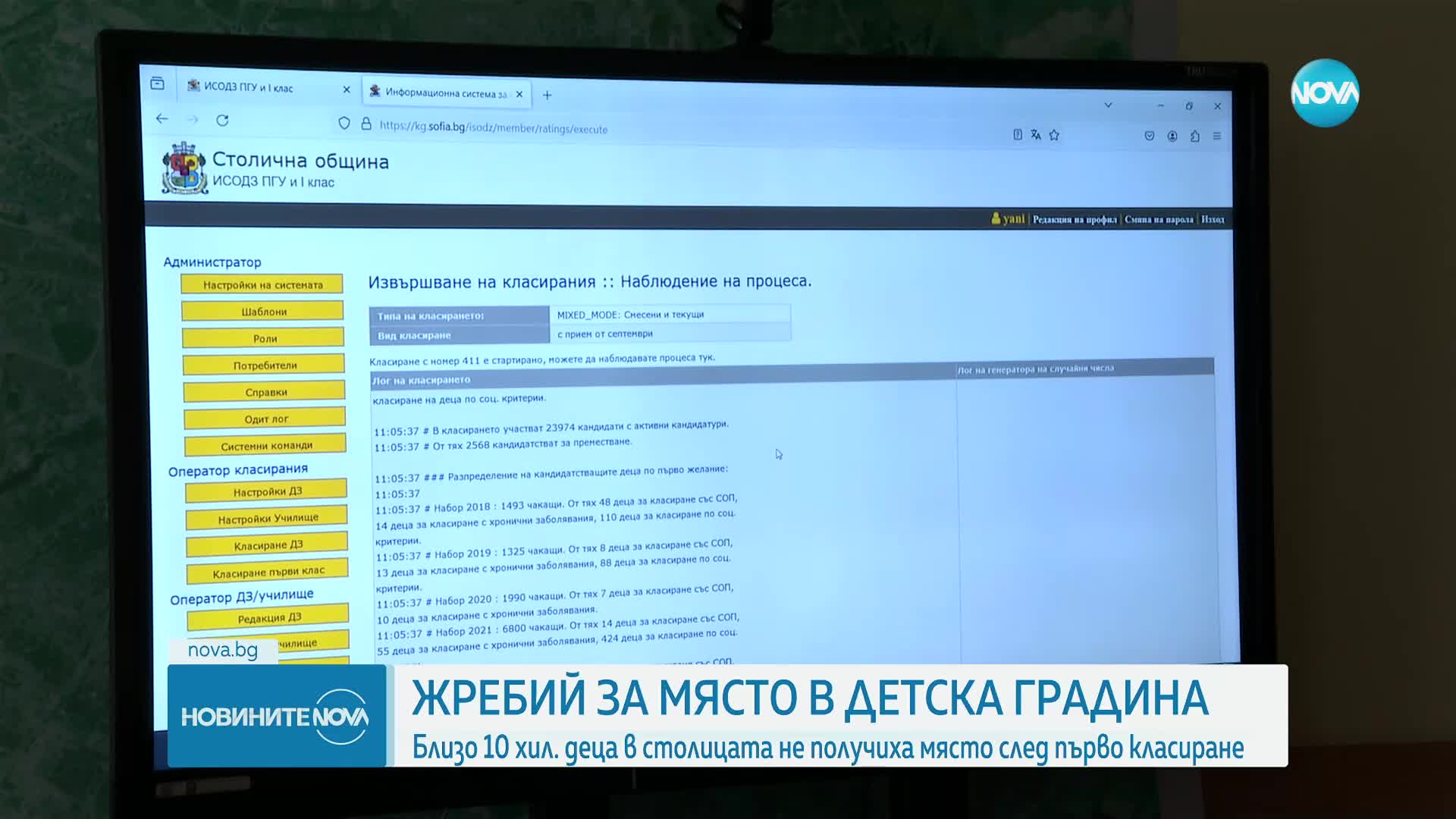Click log line Набор 2018 : 1493 чакащи
Image resolution: width=1456 pixels, height=819 pixels.
(x=556, y=504)
